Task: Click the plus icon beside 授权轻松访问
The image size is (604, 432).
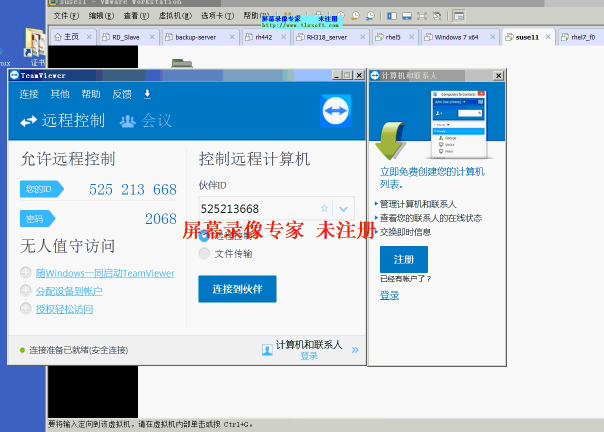Action: [x=26, y=309]
